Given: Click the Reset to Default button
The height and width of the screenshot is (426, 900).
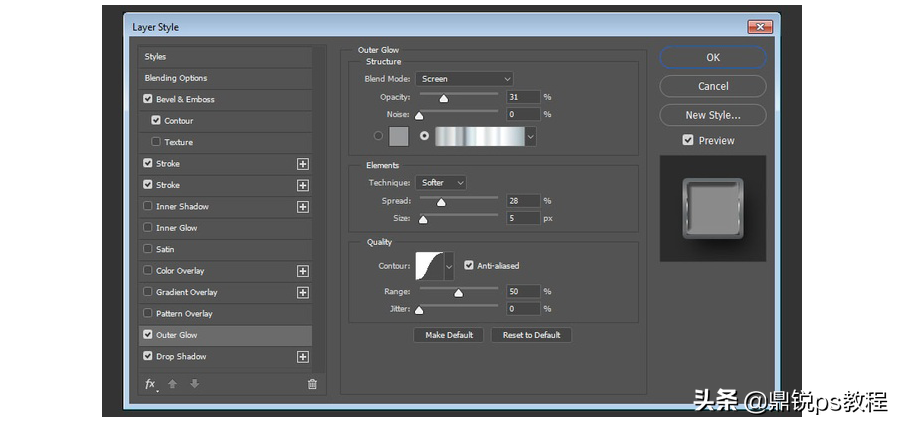Looking at the screenshot, I should pyautogui.click(x=532, y=335).
